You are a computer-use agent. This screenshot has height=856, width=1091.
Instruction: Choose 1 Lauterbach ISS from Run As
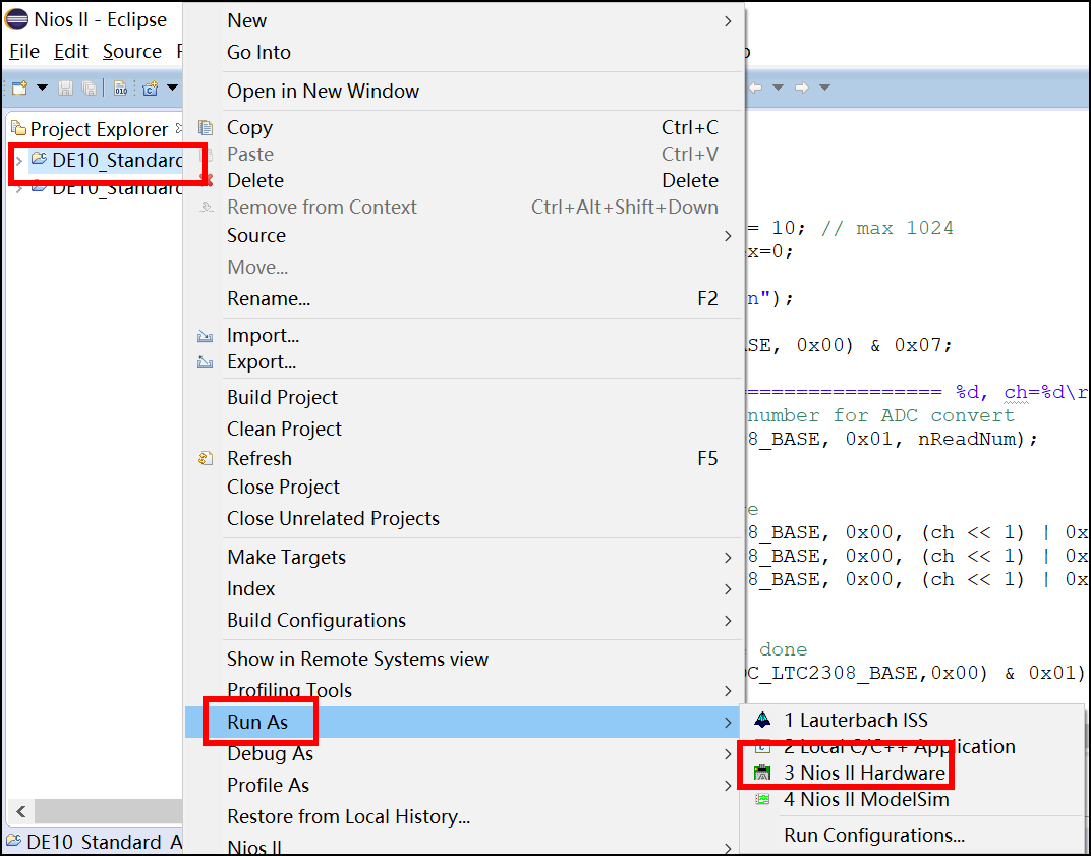pyautogui.click(x=911, y=720)
